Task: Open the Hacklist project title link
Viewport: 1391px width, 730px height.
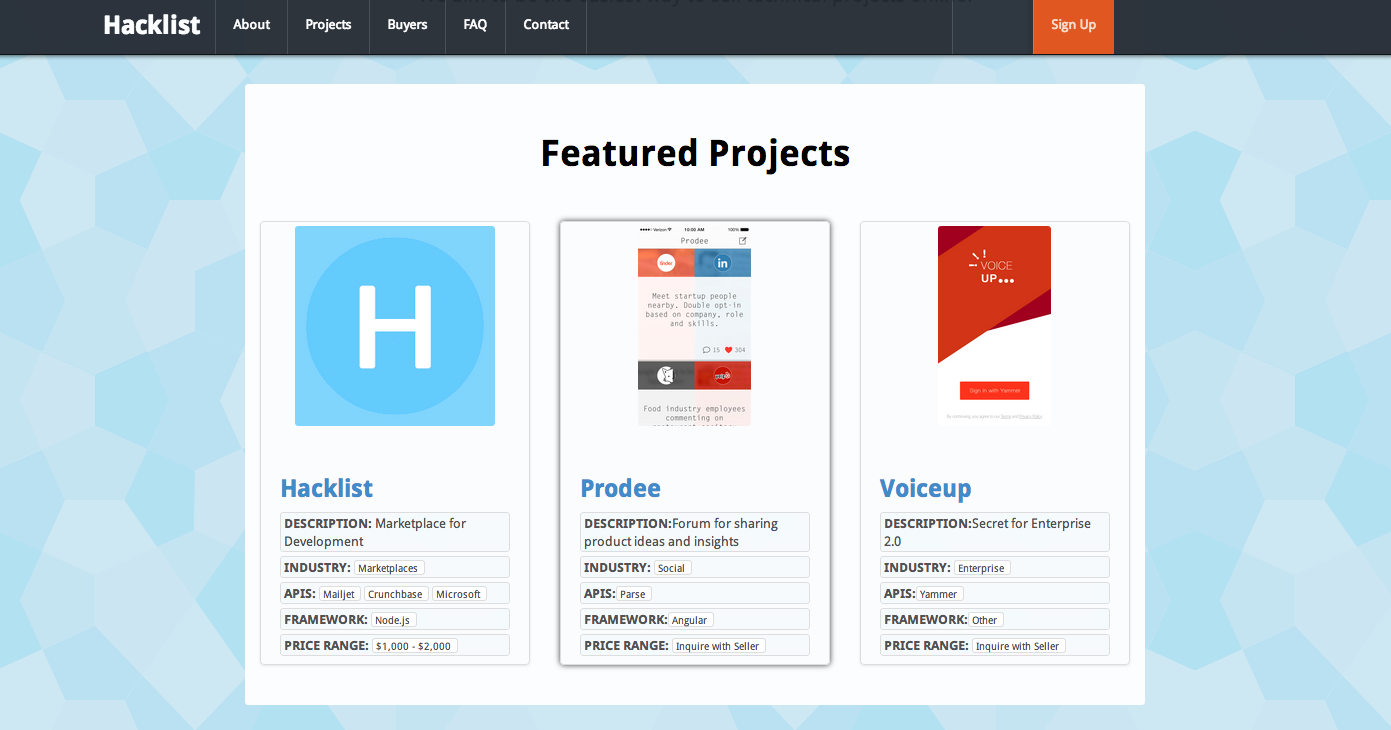Action: [x=327, y=488]
